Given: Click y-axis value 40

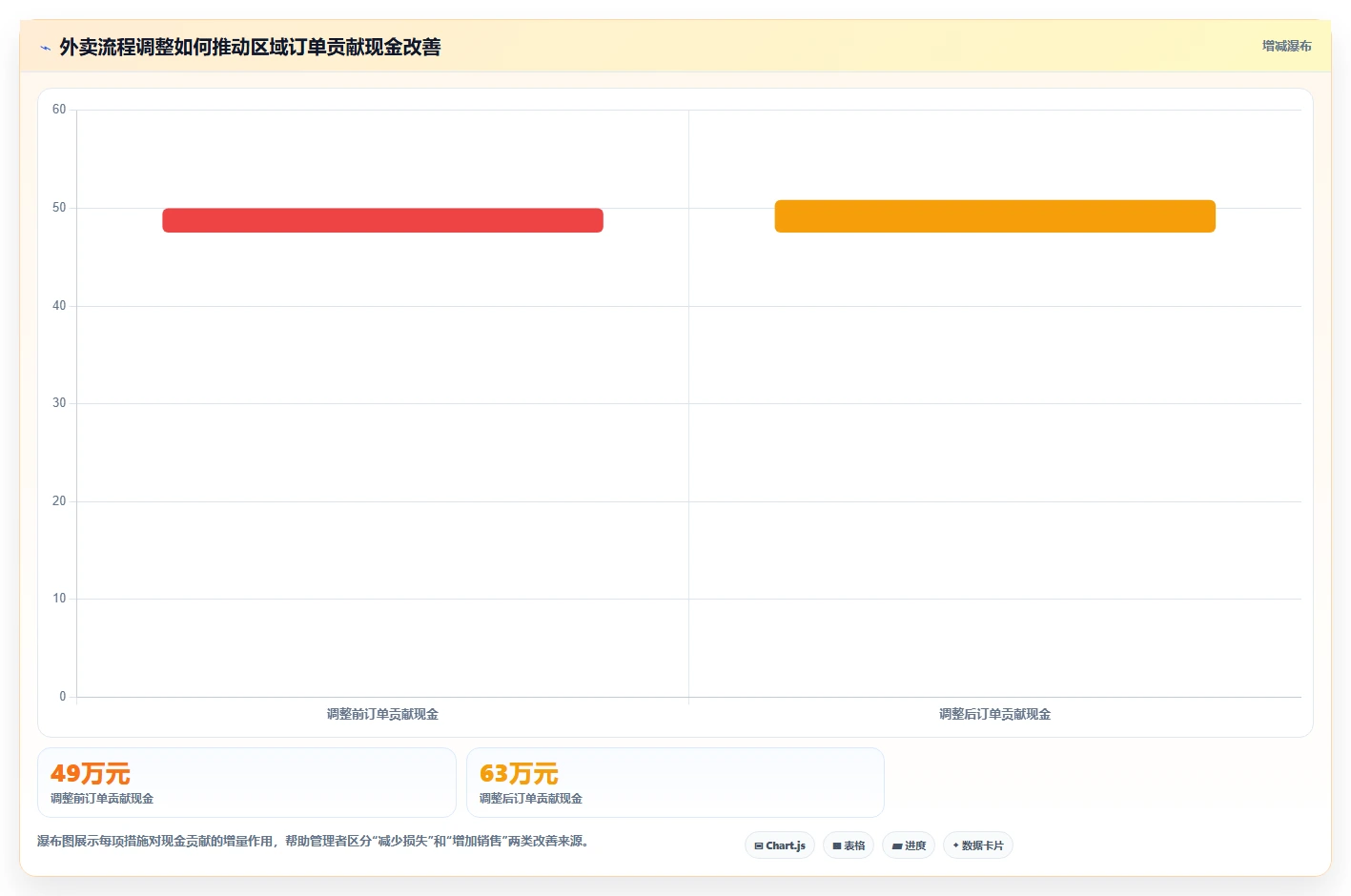Looking at the screenshot, I should (x=59, y=306).
